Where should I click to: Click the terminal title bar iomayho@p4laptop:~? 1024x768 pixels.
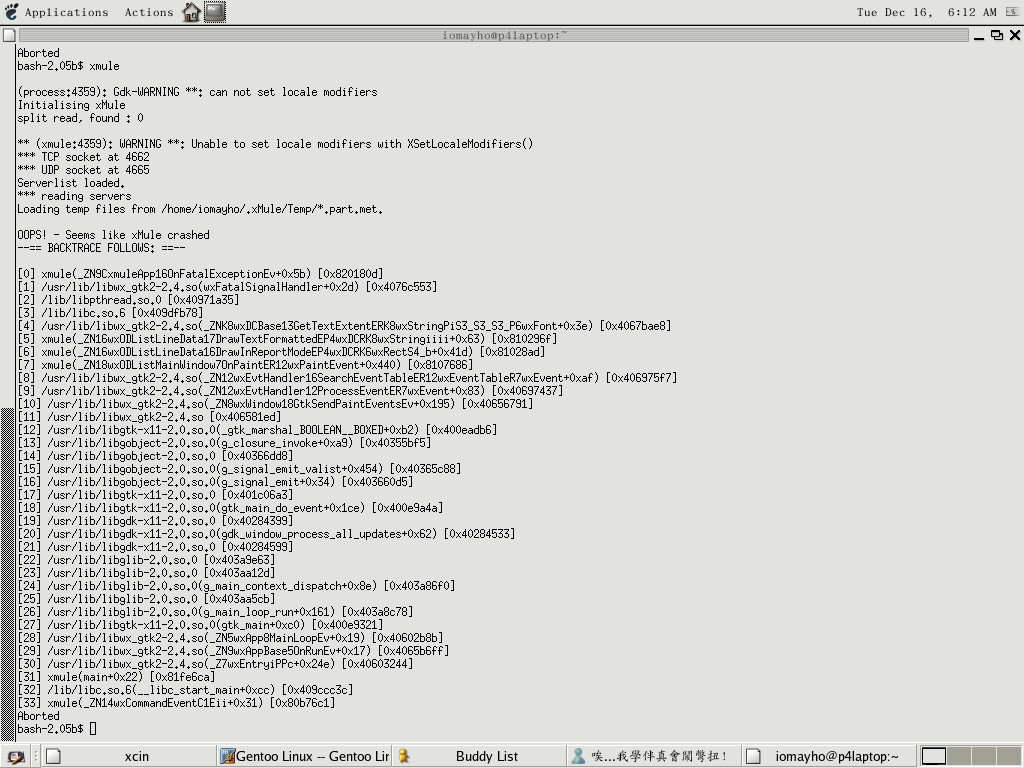click(494, 35)
